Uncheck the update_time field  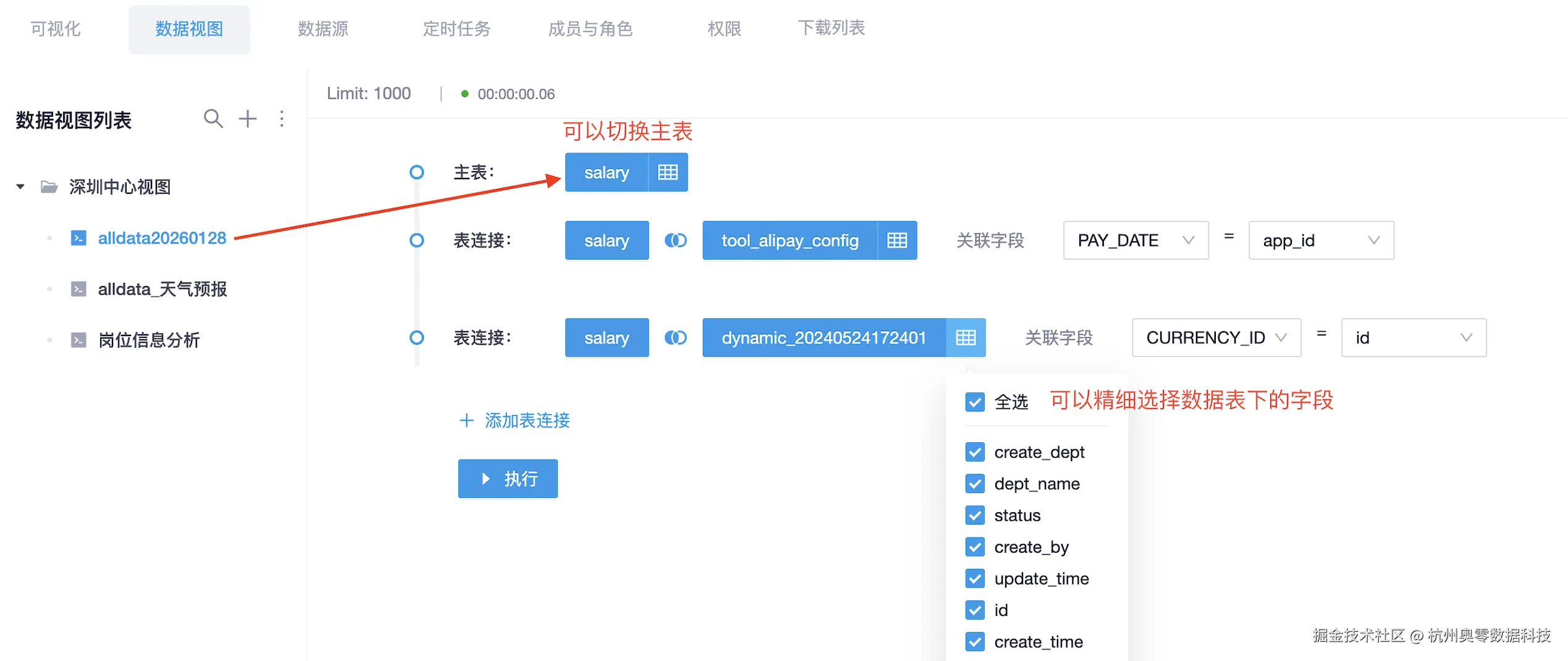(975, 578)
